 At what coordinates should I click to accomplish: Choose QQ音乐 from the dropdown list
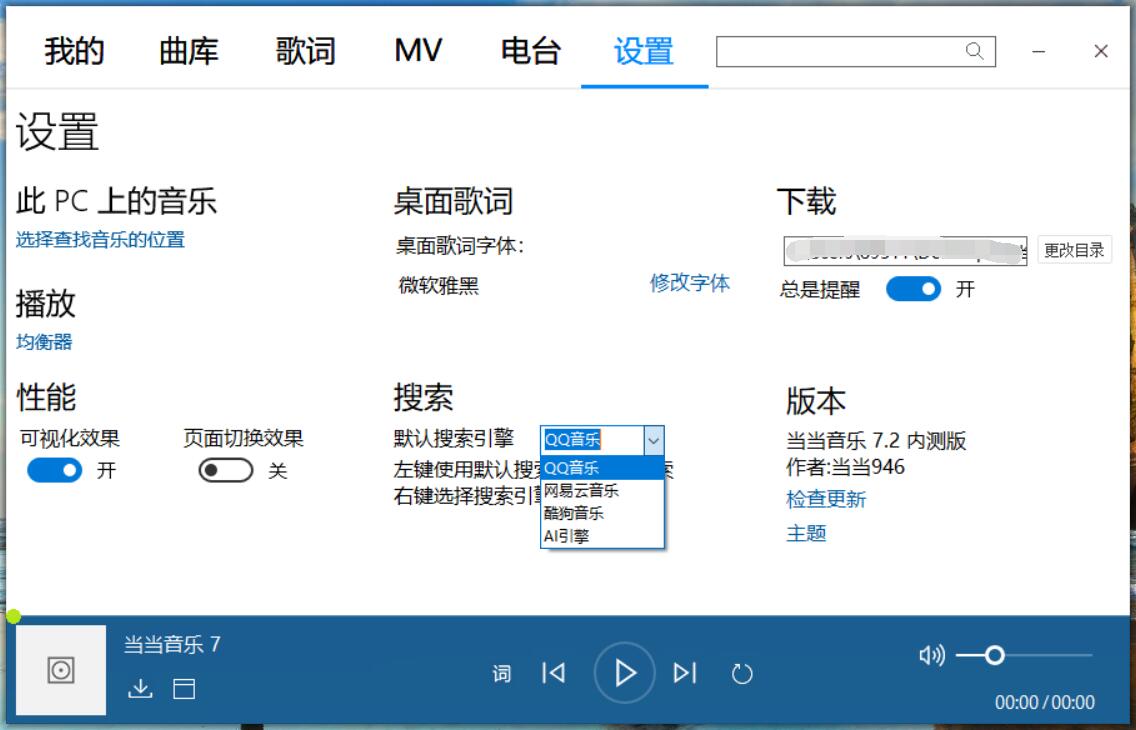pyautogui.click(x=602, y=468)
